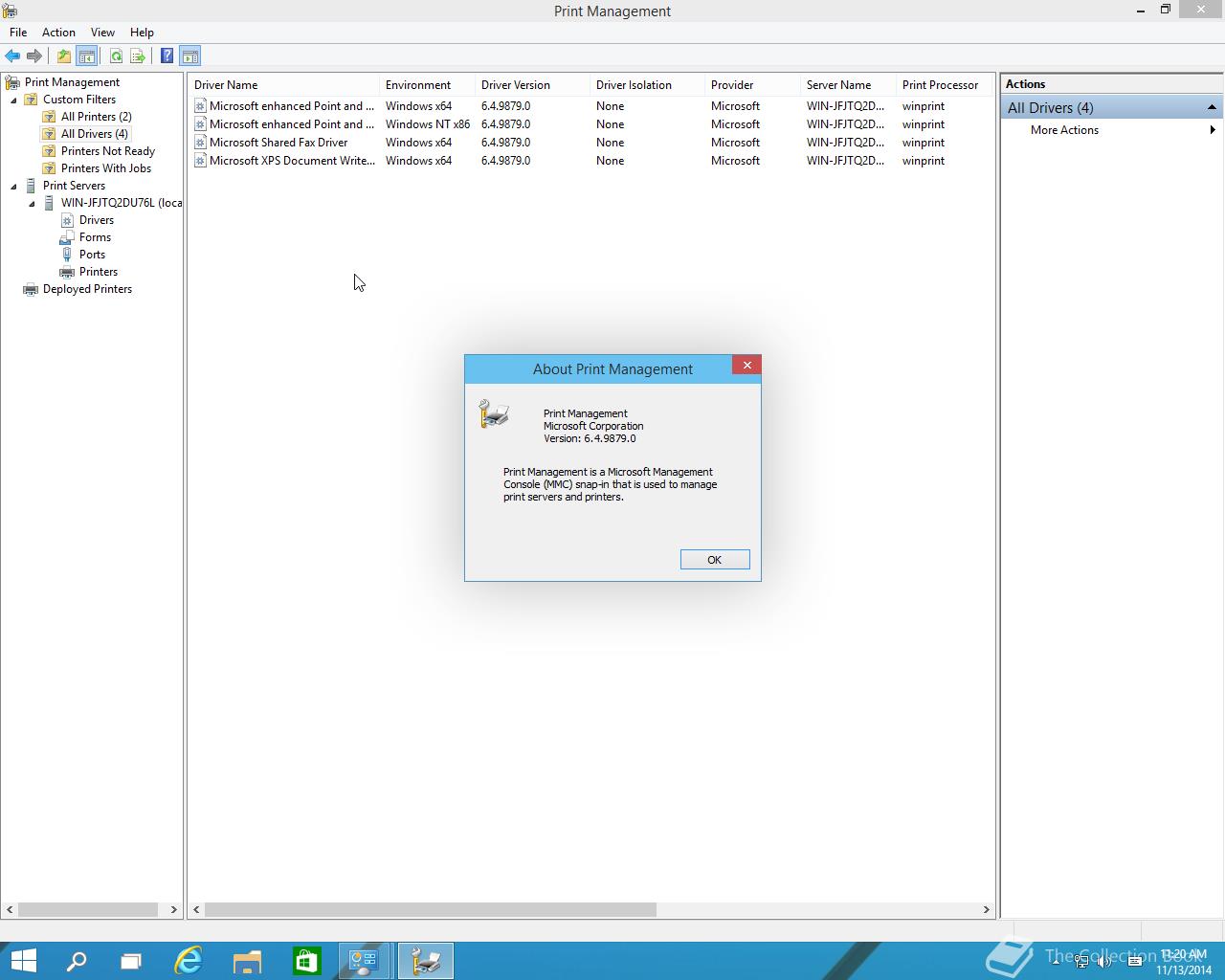
Task: Sort by Driver Isolation column header
Action: (x=648, y=85)
